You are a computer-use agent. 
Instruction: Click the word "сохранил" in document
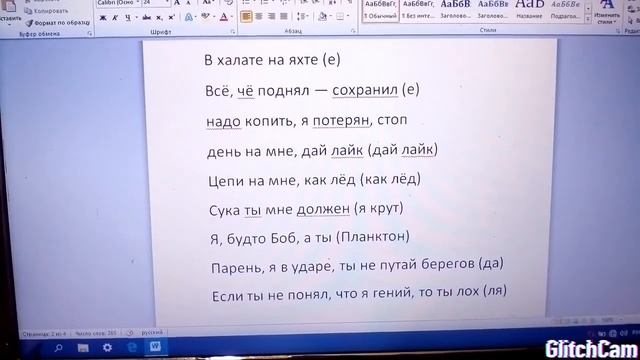click(x=365, y=90)
